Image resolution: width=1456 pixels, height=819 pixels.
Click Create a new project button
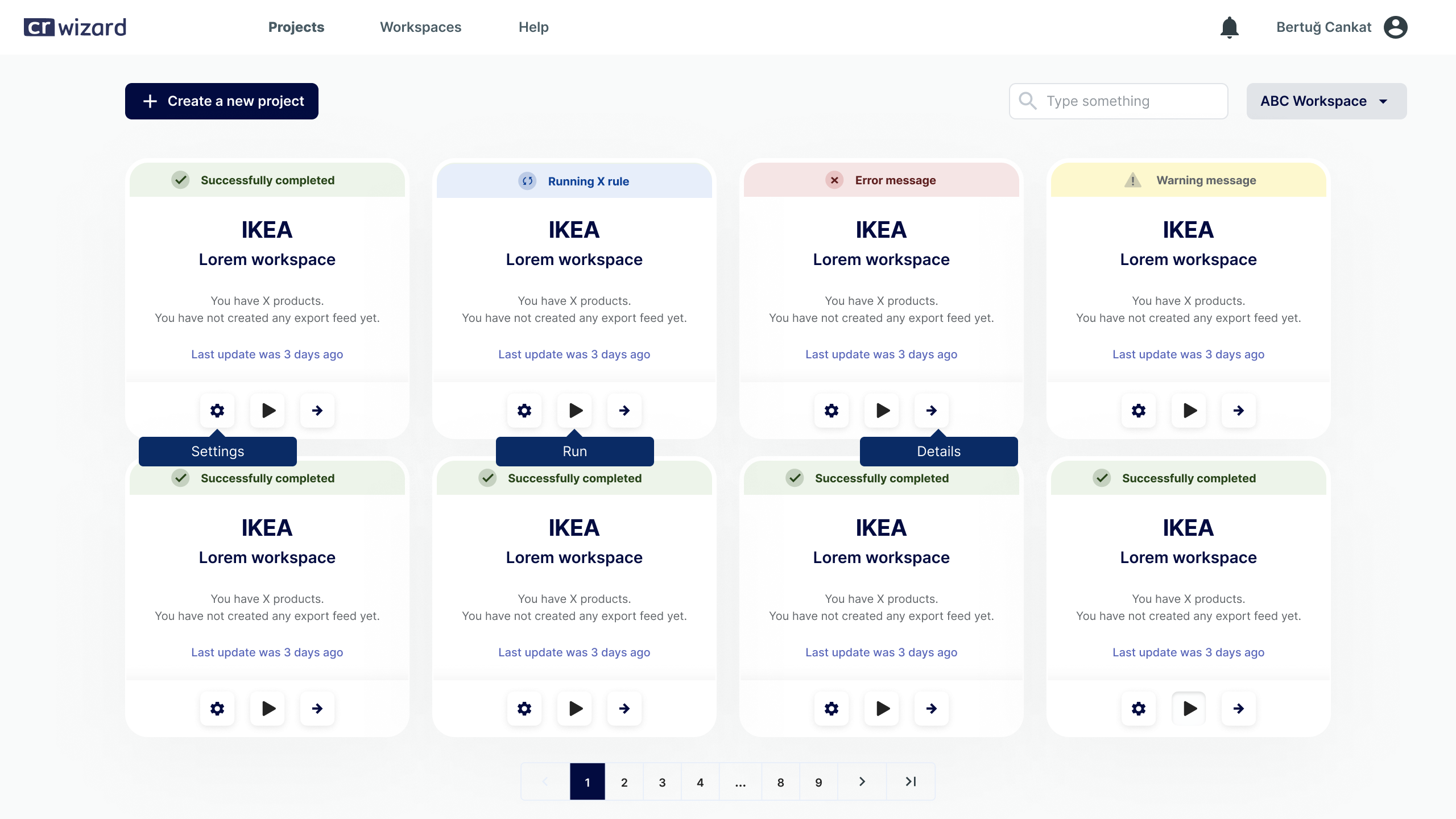tap(222, 101)
